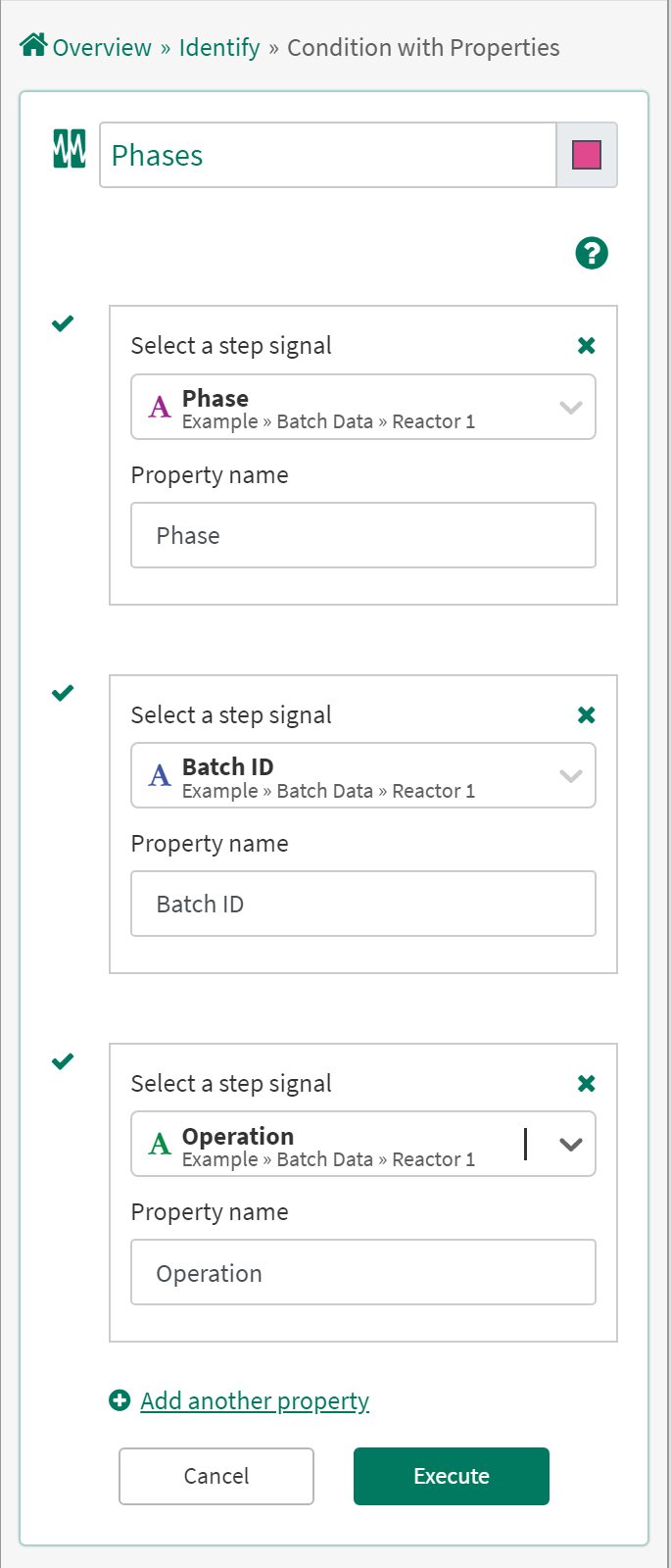
Task: Open the help question mark icon
Action: [x=591, y=253]
